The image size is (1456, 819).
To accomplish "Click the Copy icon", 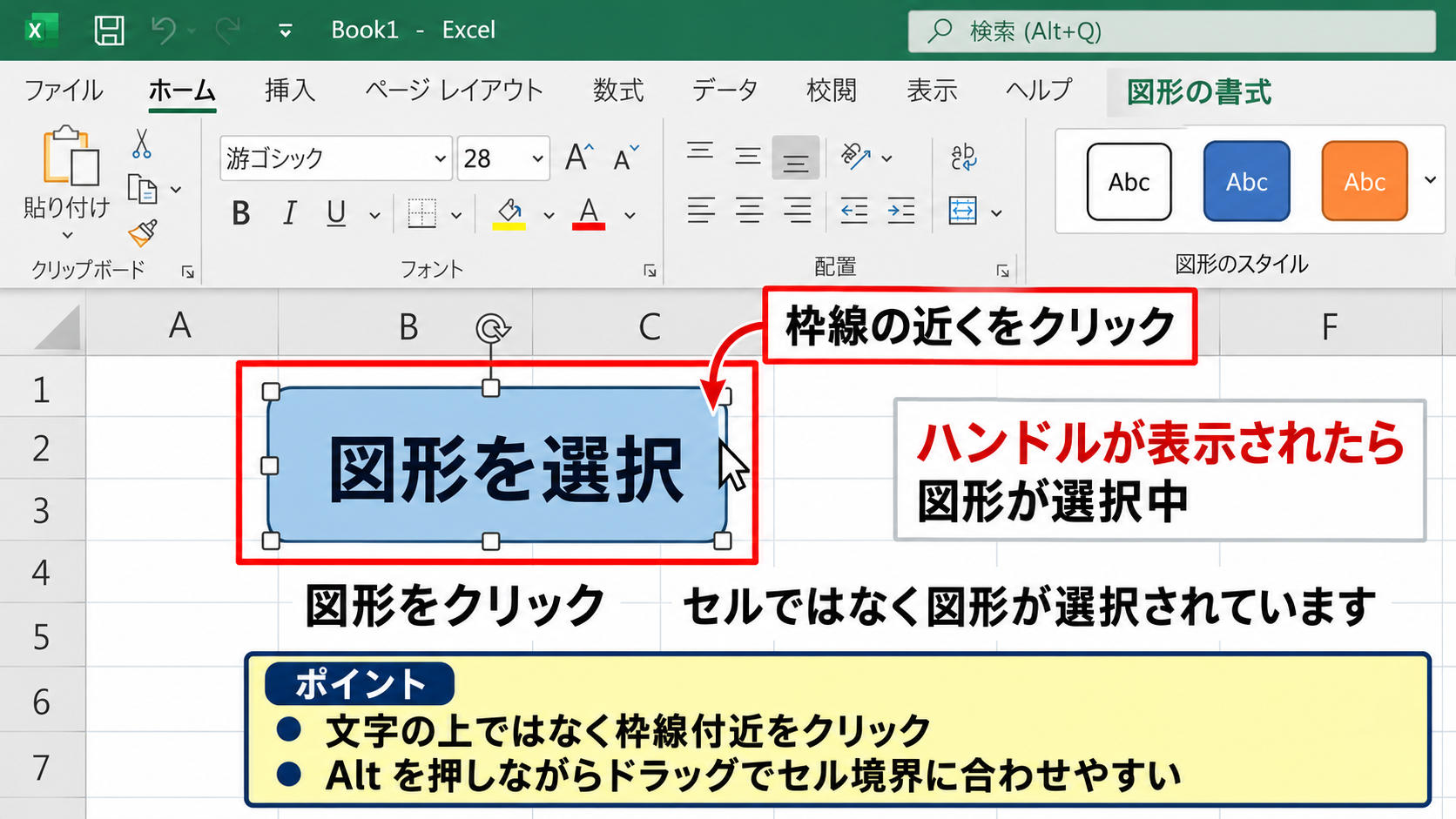I will [x=142, y=189].
